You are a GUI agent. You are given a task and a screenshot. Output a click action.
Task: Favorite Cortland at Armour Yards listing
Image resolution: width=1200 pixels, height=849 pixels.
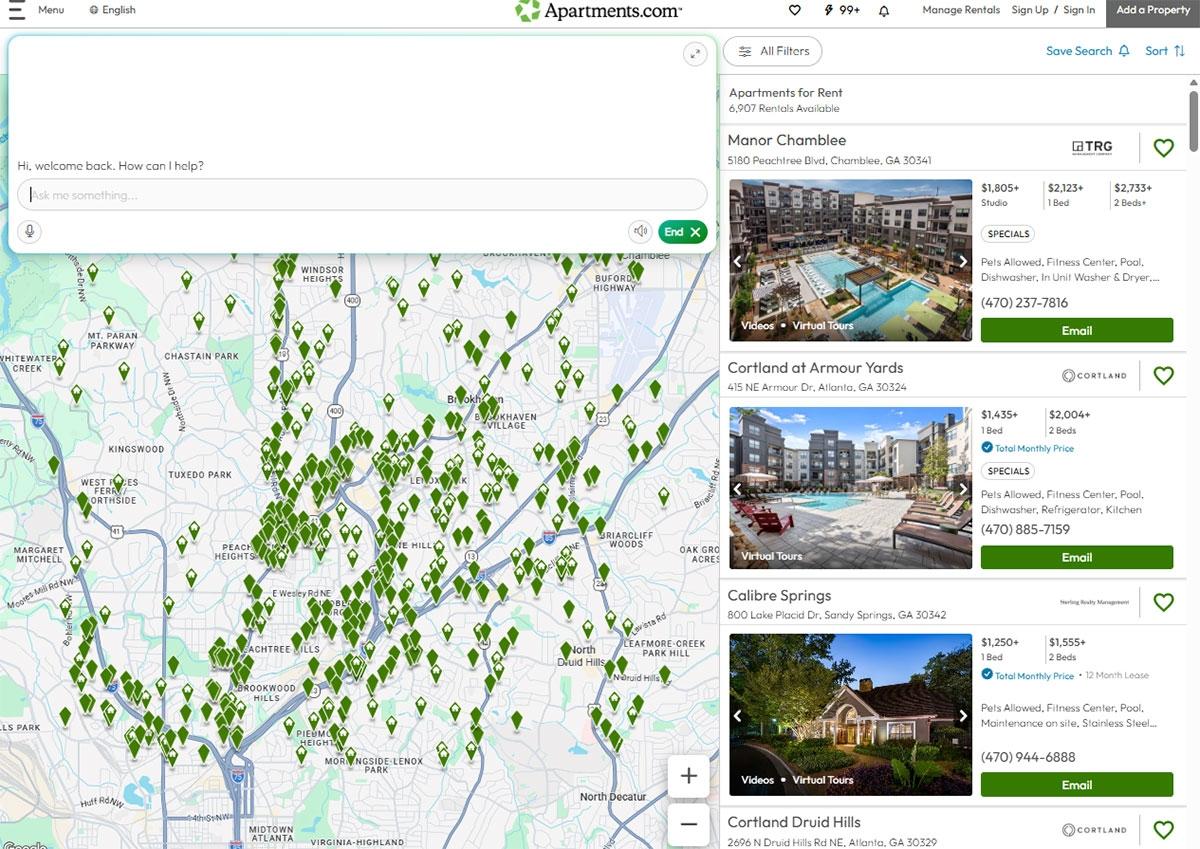tap(1163, 375)
